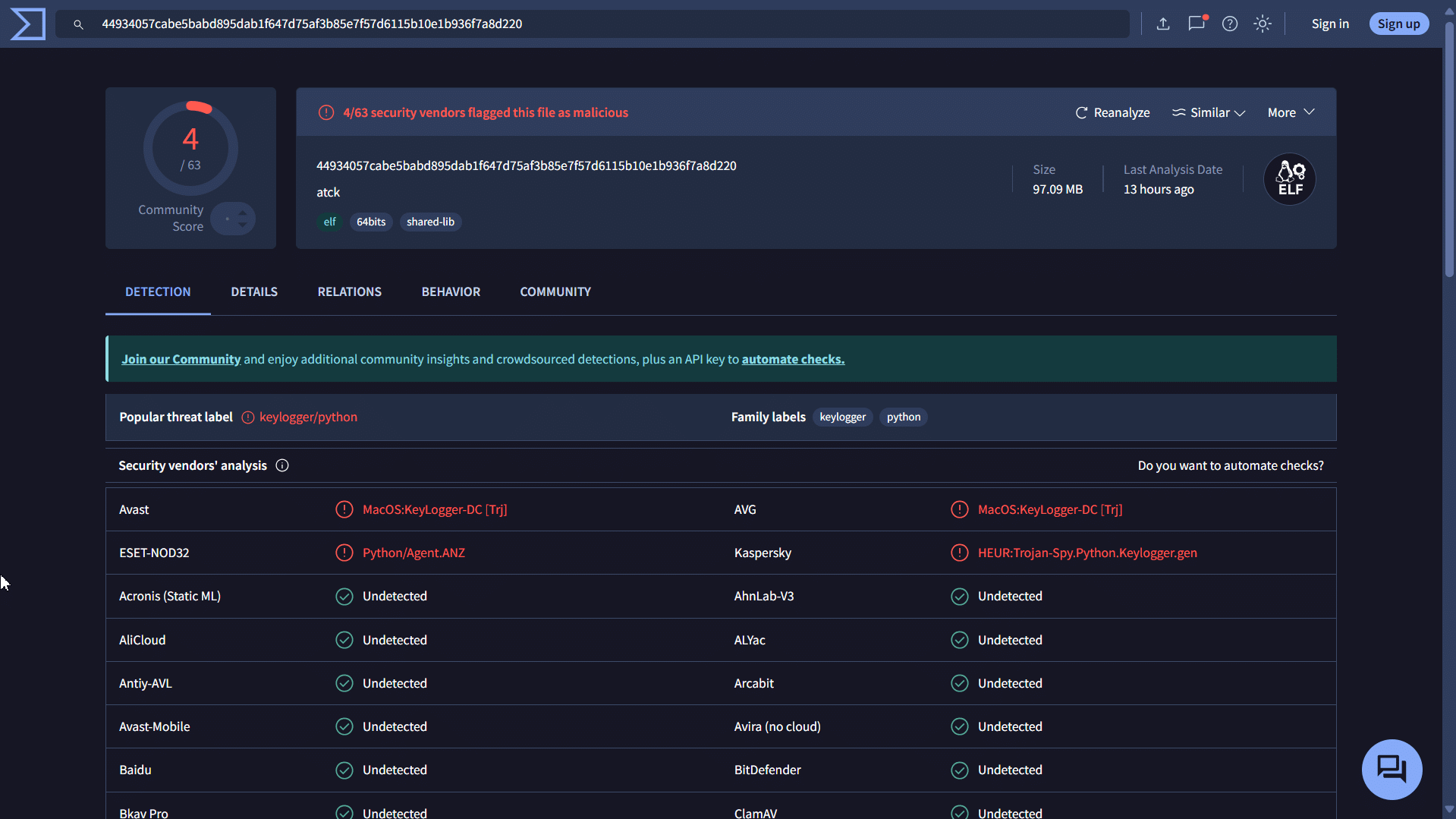Open the comments icon with notification dot

tap(1197, 24)
